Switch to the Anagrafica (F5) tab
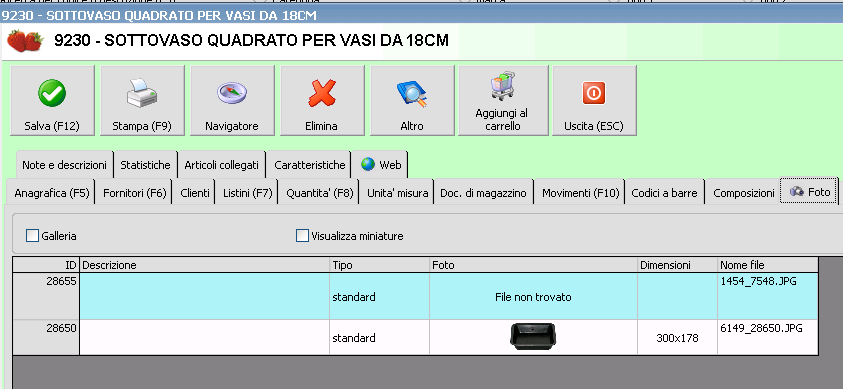Screen dimensions: 843x389 (52, 193)
